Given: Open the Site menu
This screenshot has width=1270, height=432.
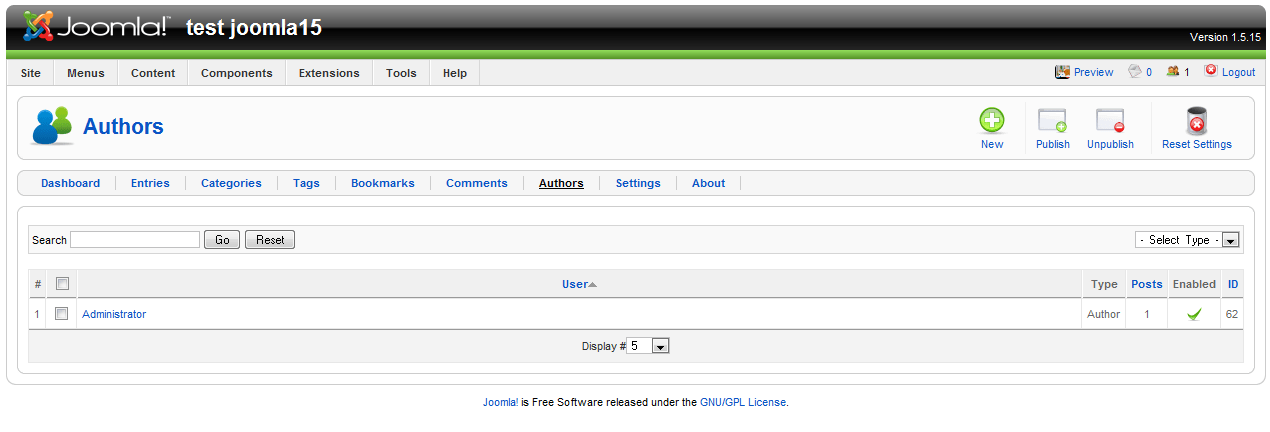Looking at the screenshot, I should [x=31, y=73].
